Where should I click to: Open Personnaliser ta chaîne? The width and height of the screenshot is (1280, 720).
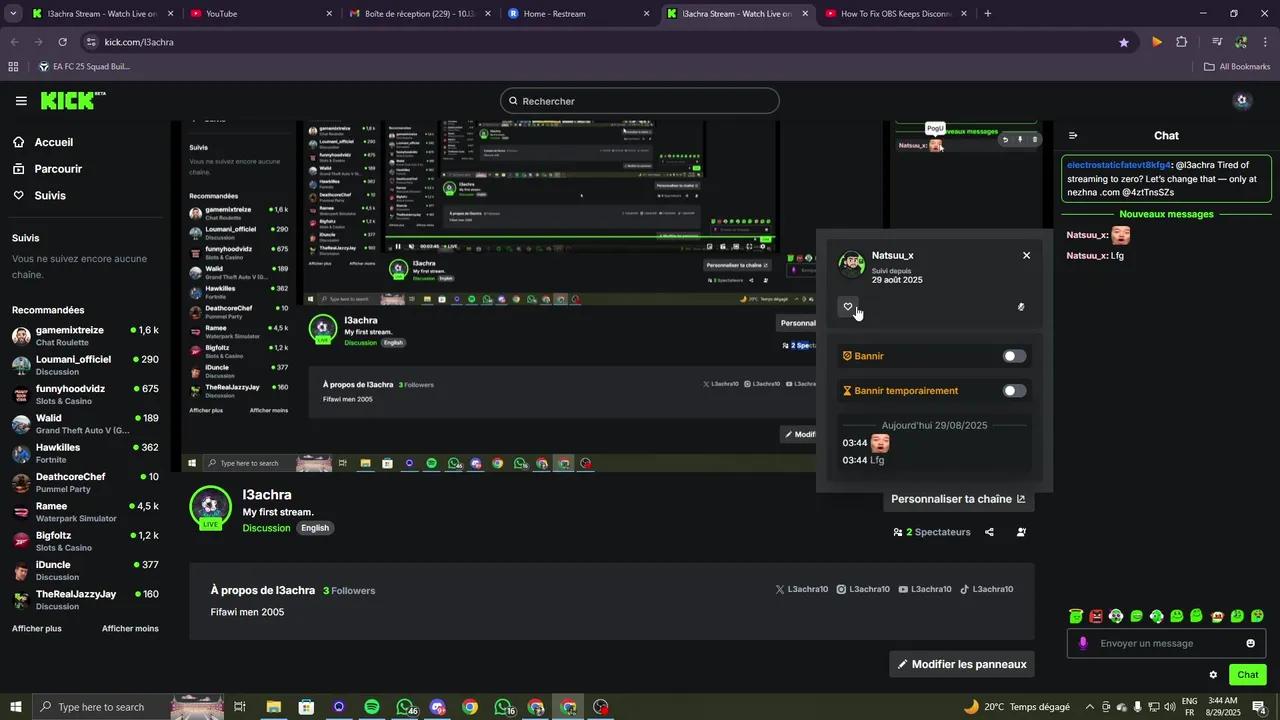pos(958,499)
